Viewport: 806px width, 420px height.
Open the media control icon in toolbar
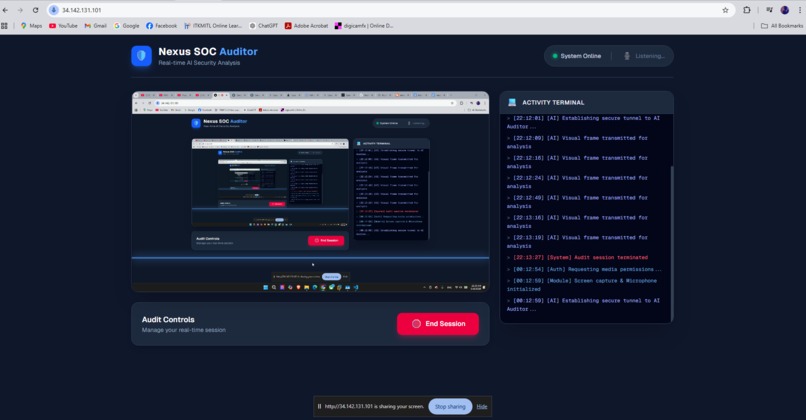click(x=770, y=10)
